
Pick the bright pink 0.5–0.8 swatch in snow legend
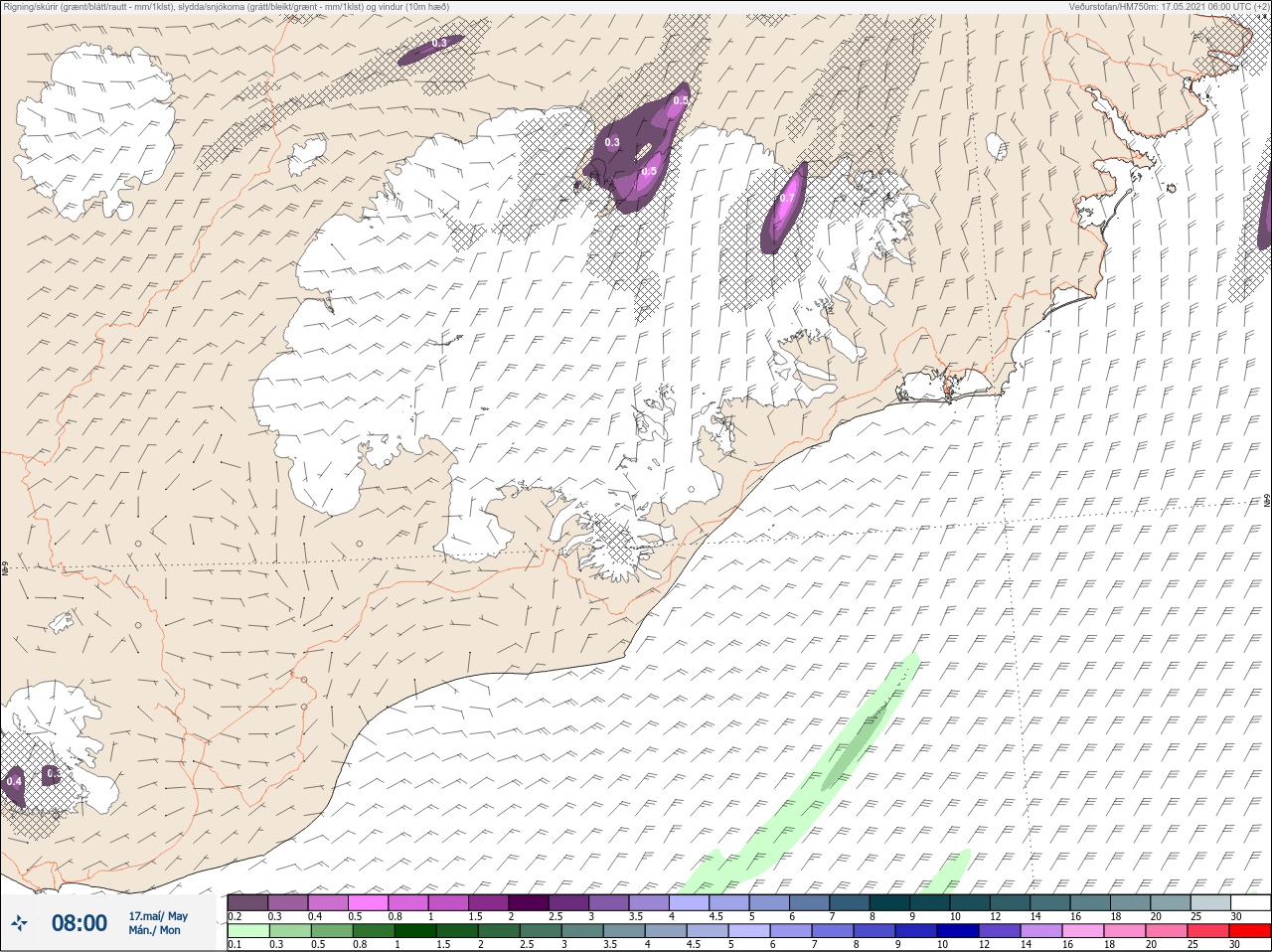[369, 902]
